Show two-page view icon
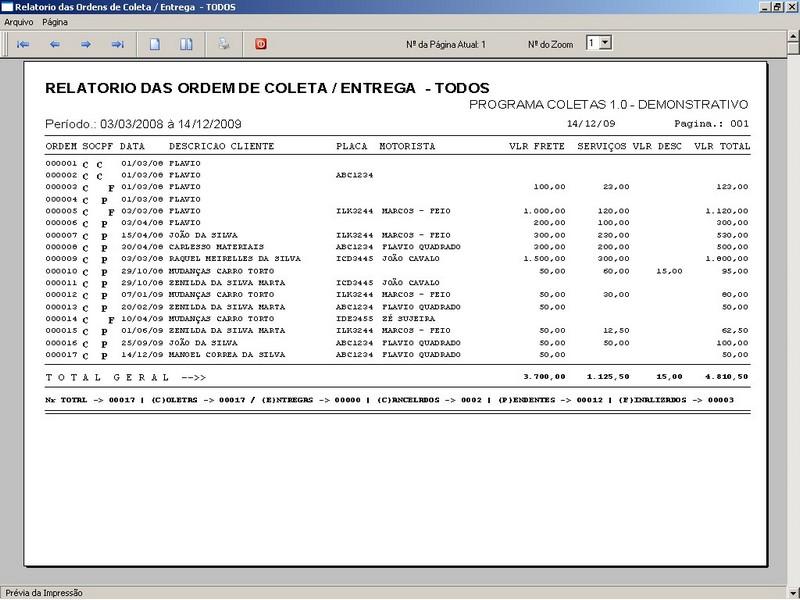800x600 pixels. (186, 44)
